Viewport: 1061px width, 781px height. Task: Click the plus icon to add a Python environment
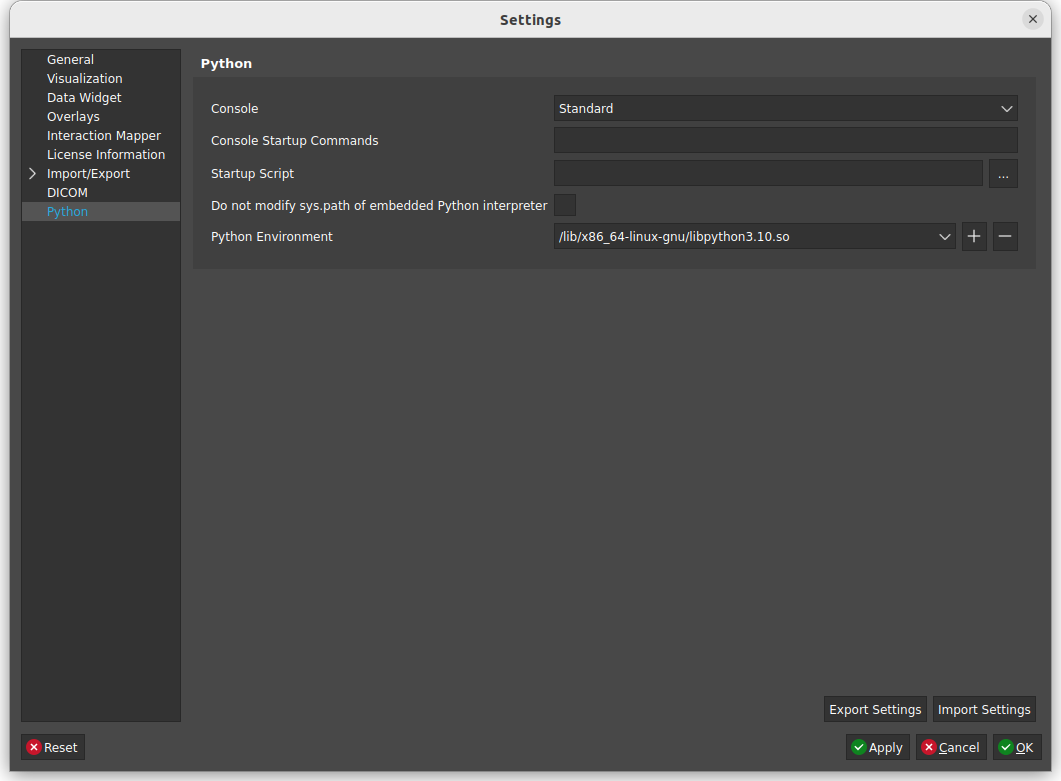[x=974, y=236]
